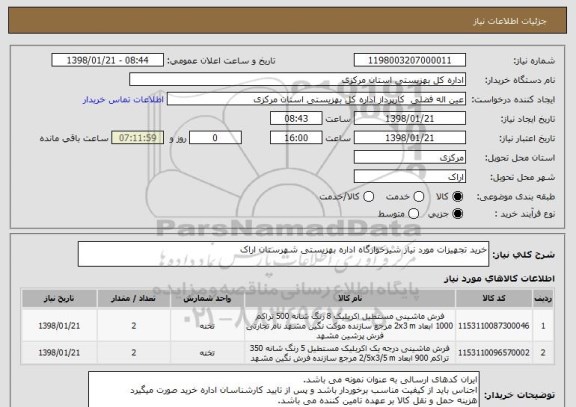This screenshot has height=407, width=576.
Task: Click product code 115311009657002
Action: tap(494, 353)
